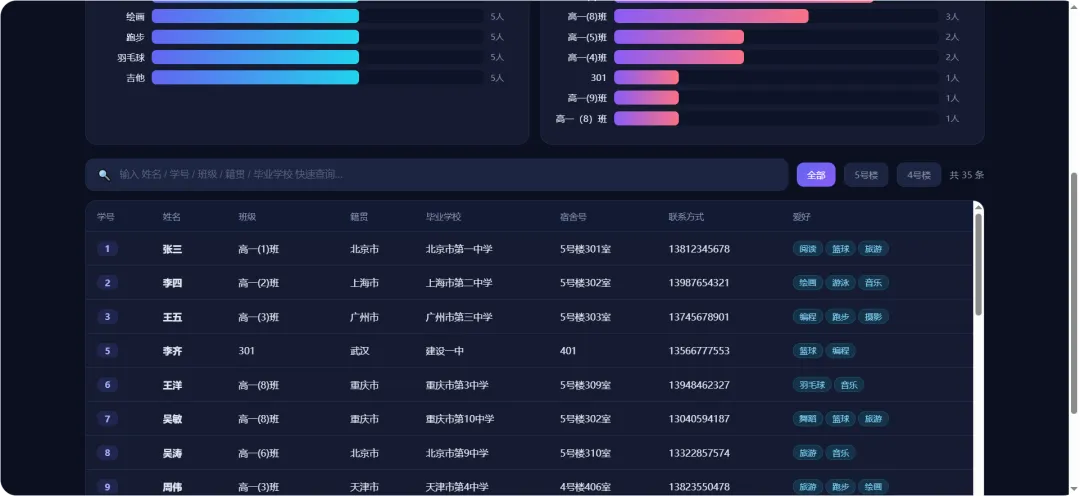Click the 爱好 column header
The image size is (1080, 496).
click(802, 217)
